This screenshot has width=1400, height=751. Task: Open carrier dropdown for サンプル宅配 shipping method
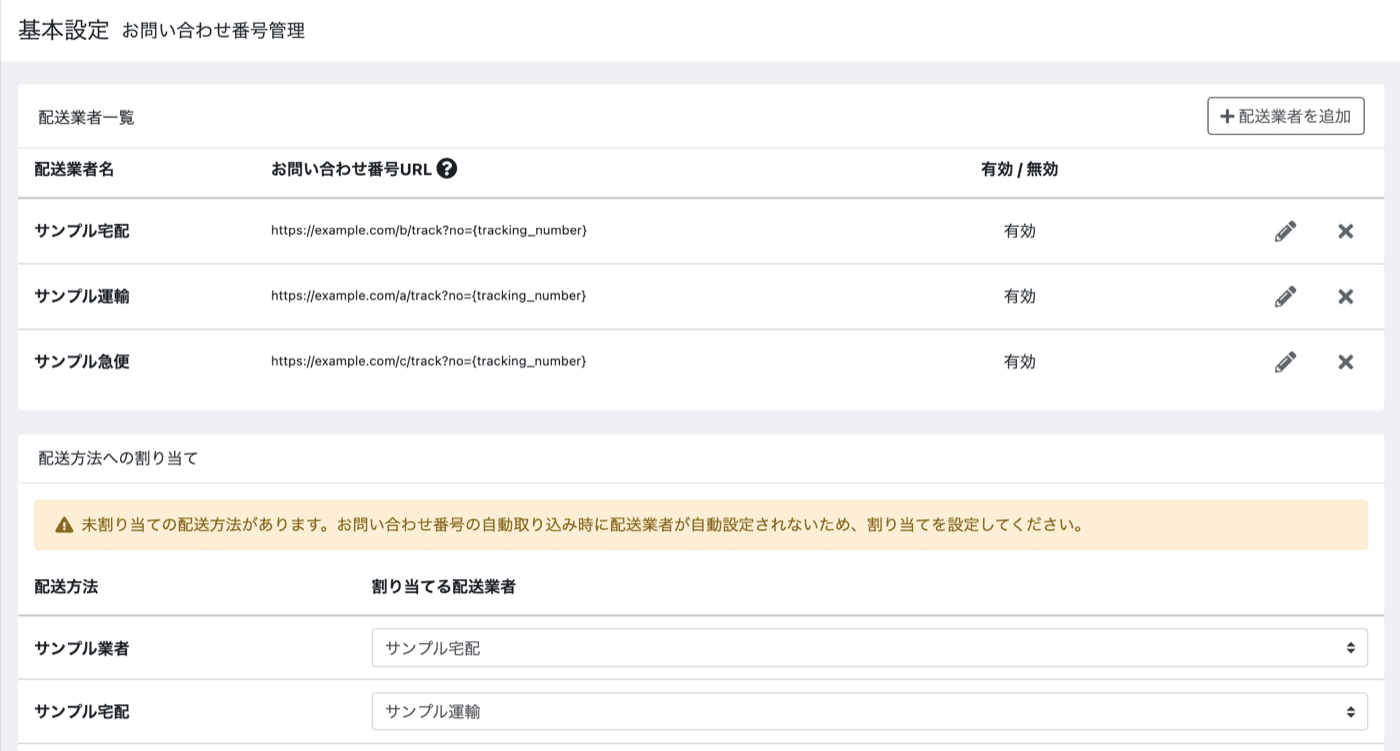pyautogui.click(x=869, y=712)
